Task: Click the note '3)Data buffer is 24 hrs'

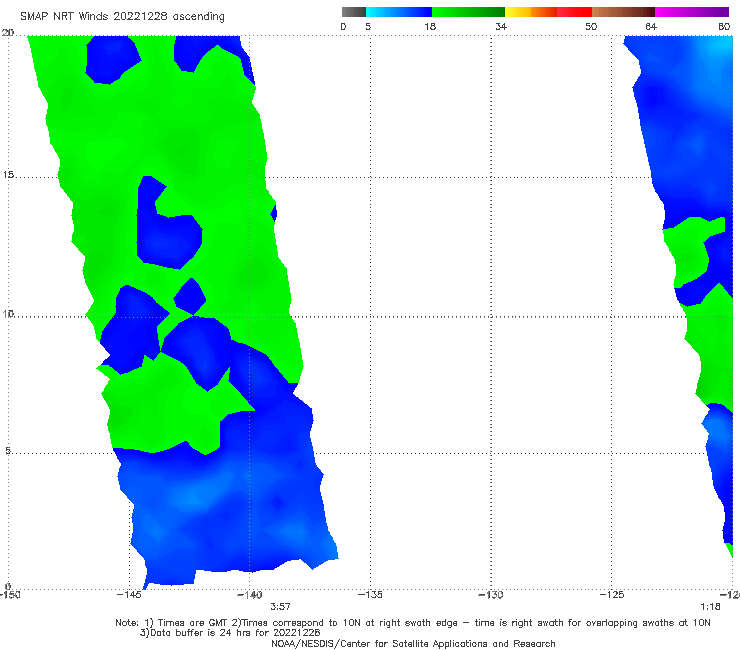Action: (x=230, y=633)
